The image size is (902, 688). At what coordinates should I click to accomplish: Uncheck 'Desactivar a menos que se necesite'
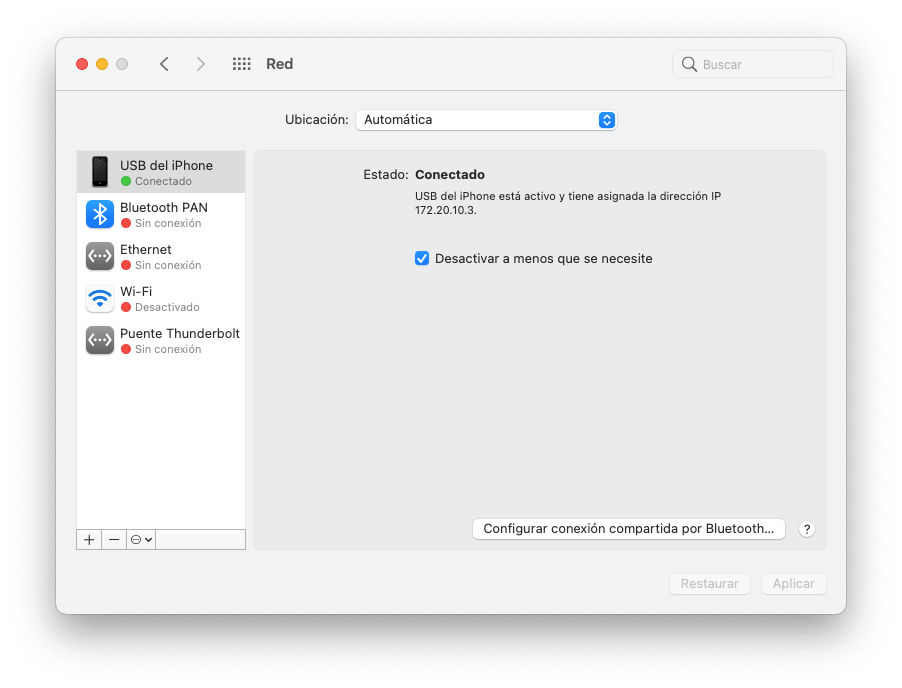coord(422,258)
